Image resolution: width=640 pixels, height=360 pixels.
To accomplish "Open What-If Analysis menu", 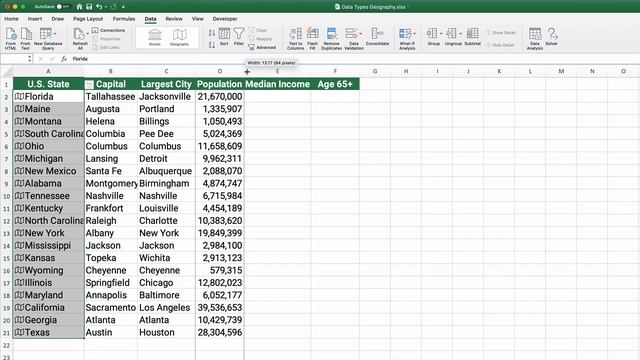I will coord(407,38).
